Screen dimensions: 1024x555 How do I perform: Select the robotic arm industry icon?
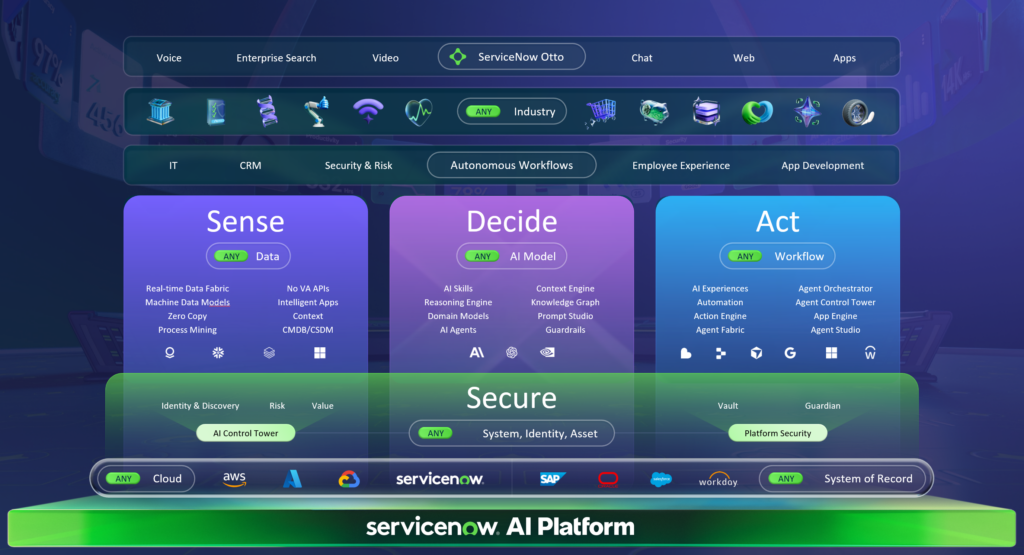317,112
